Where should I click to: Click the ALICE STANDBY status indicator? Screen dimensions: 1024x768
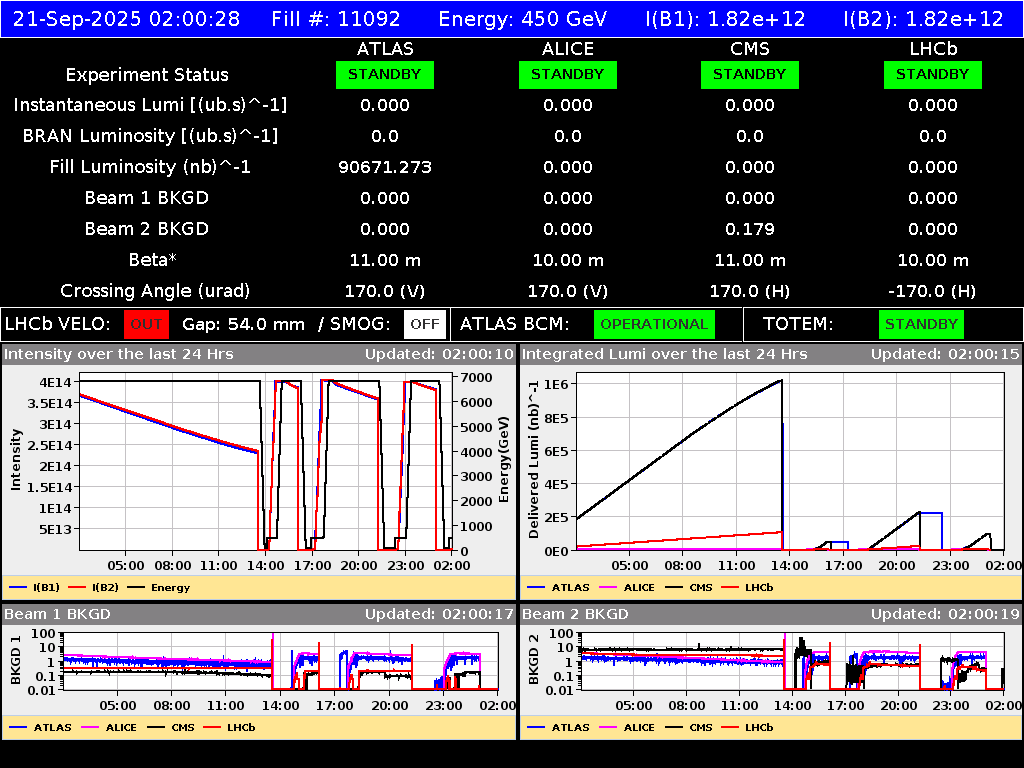click(x=567, y=74)
